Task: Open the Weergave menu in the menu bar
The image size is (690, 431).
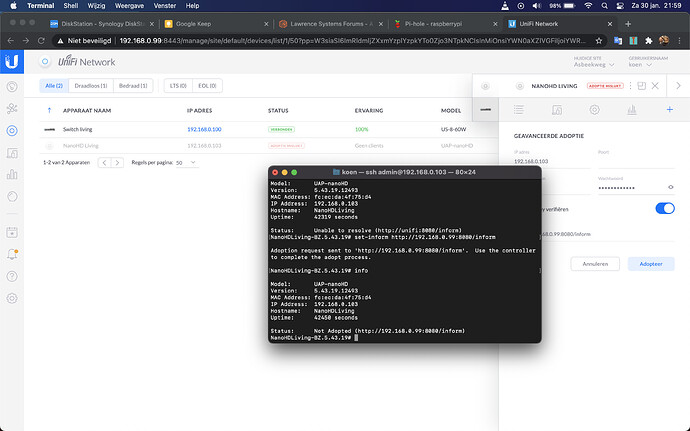Action: coord(129,6)
